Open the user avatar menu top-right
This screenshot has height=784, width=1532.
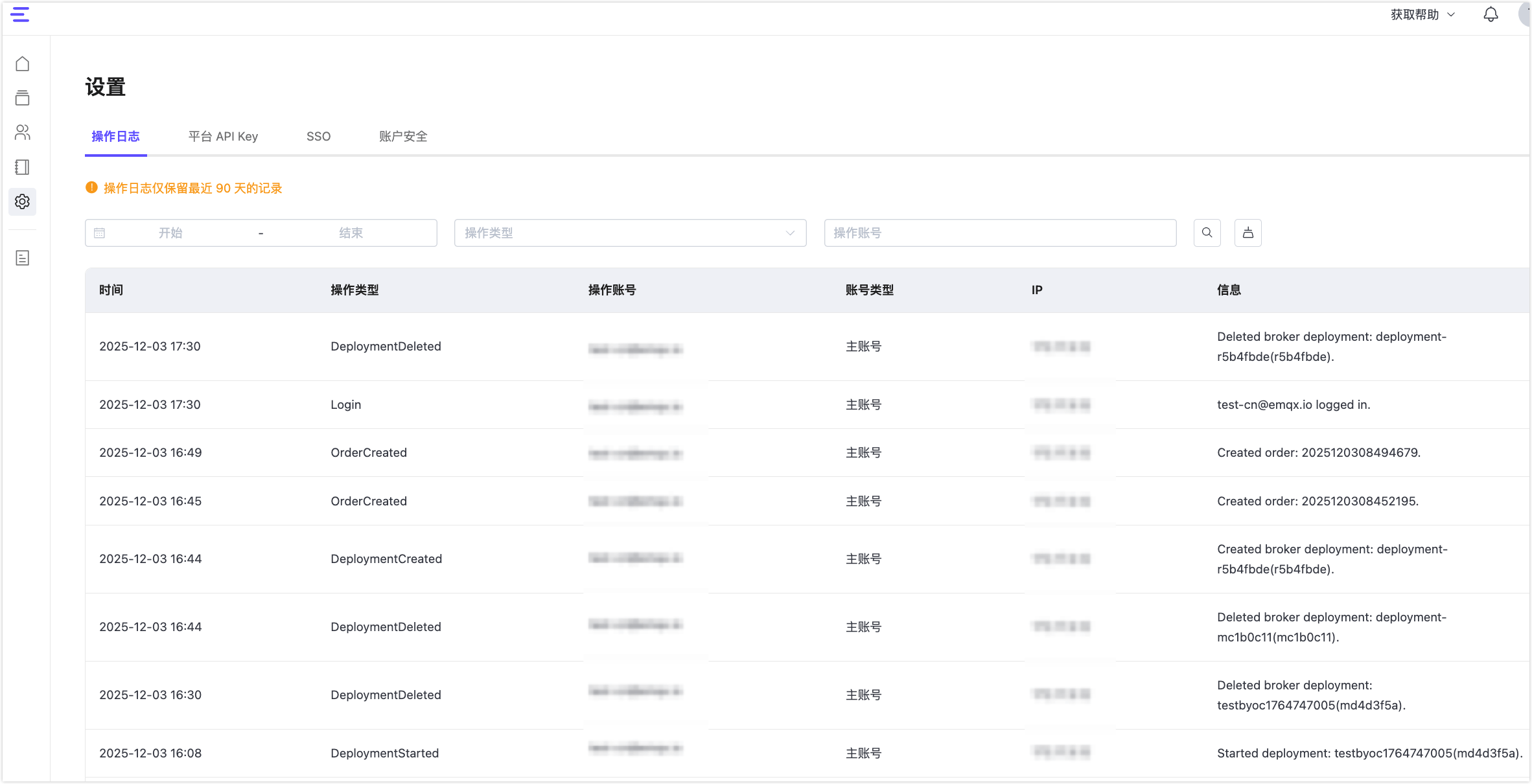click(1524, 14)
